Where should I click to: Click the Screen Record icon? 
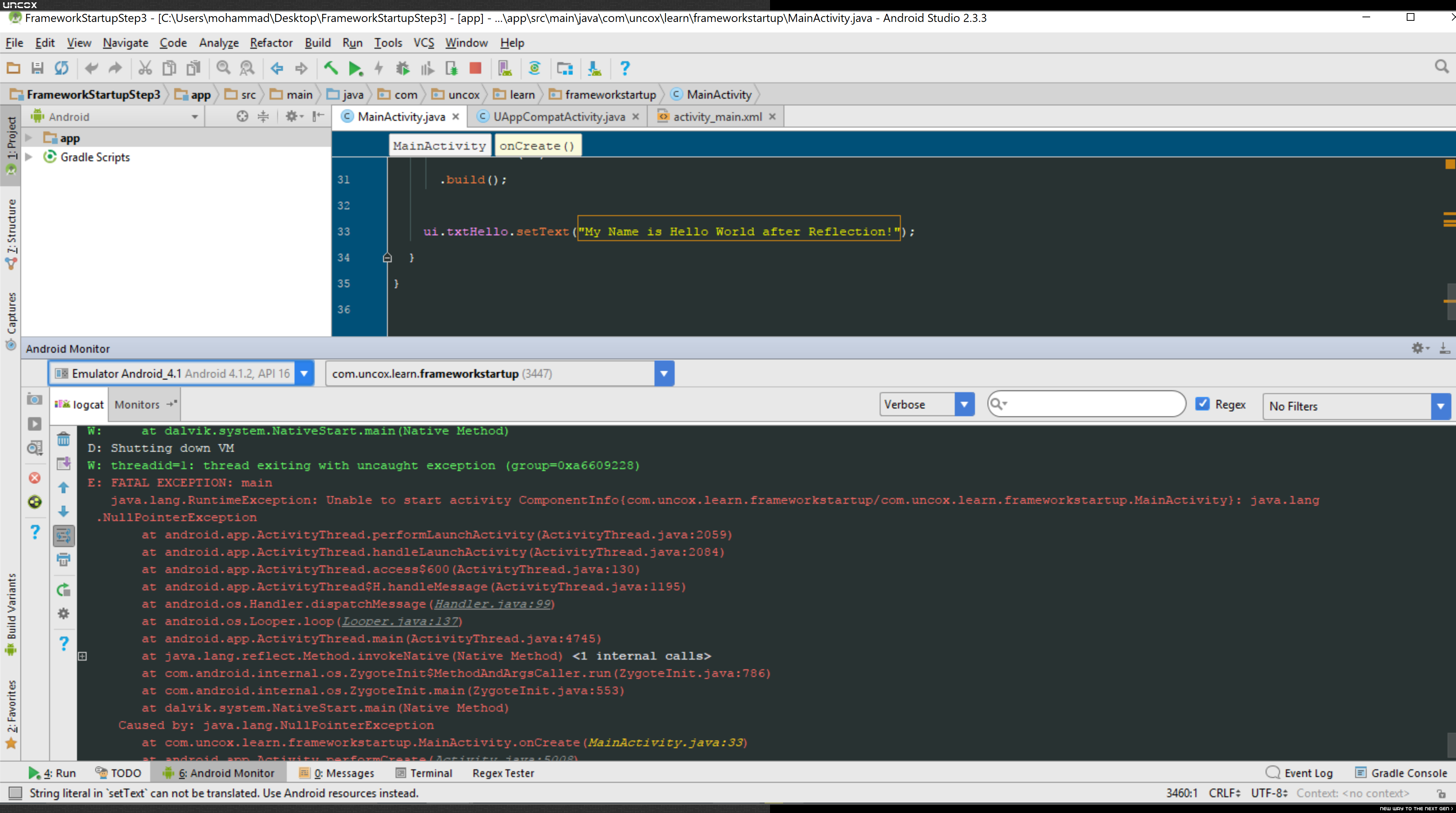tap(35, 424)
